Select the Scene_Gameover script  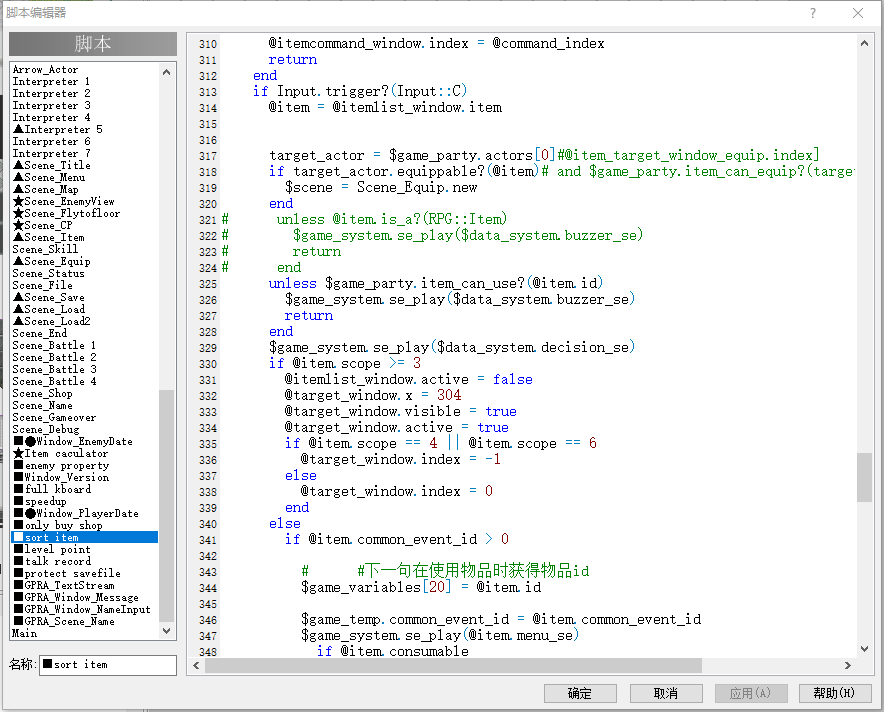[x=55, y=417]
